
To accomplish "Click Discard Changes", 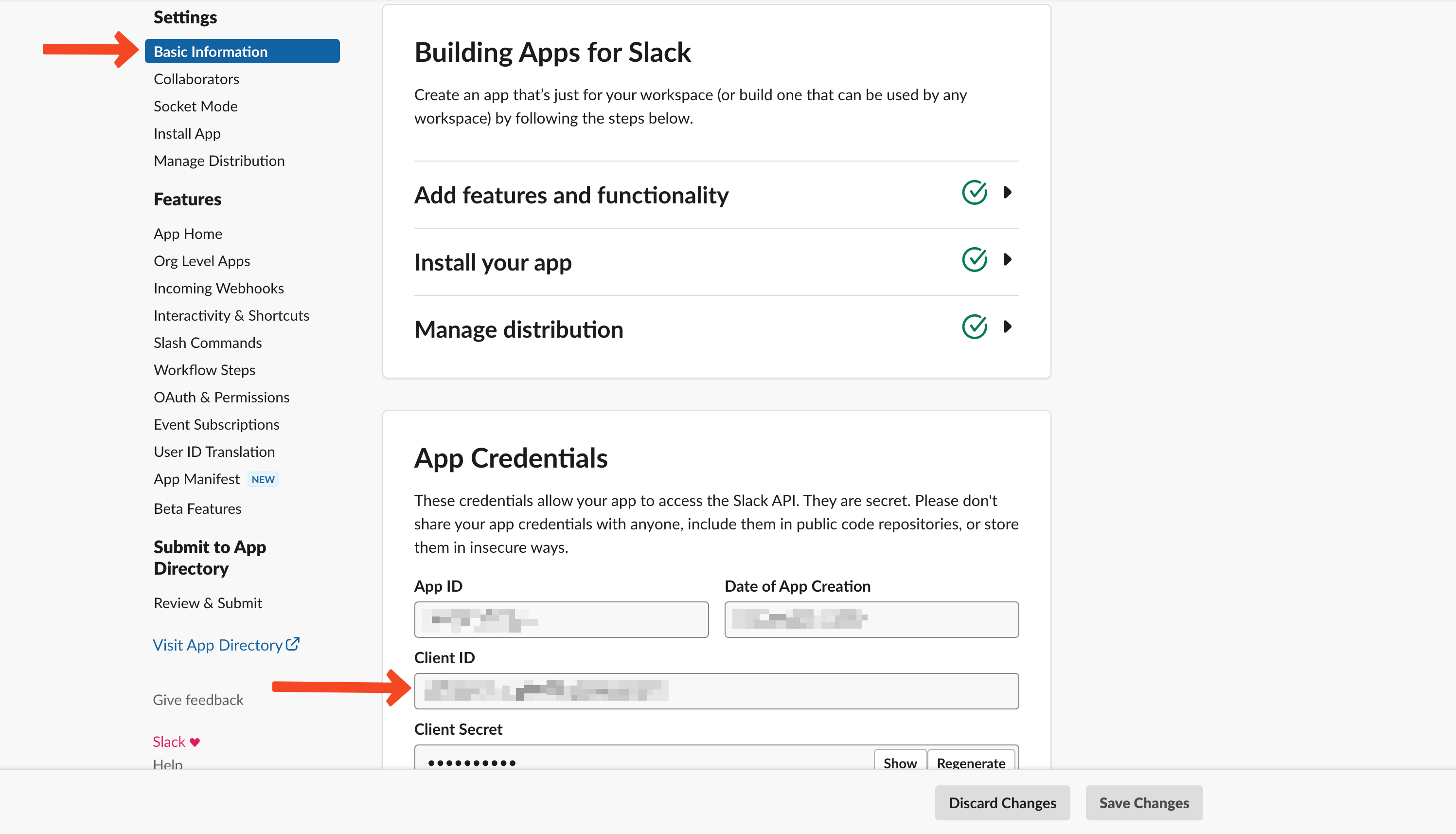I will [x=1002, y=802].
